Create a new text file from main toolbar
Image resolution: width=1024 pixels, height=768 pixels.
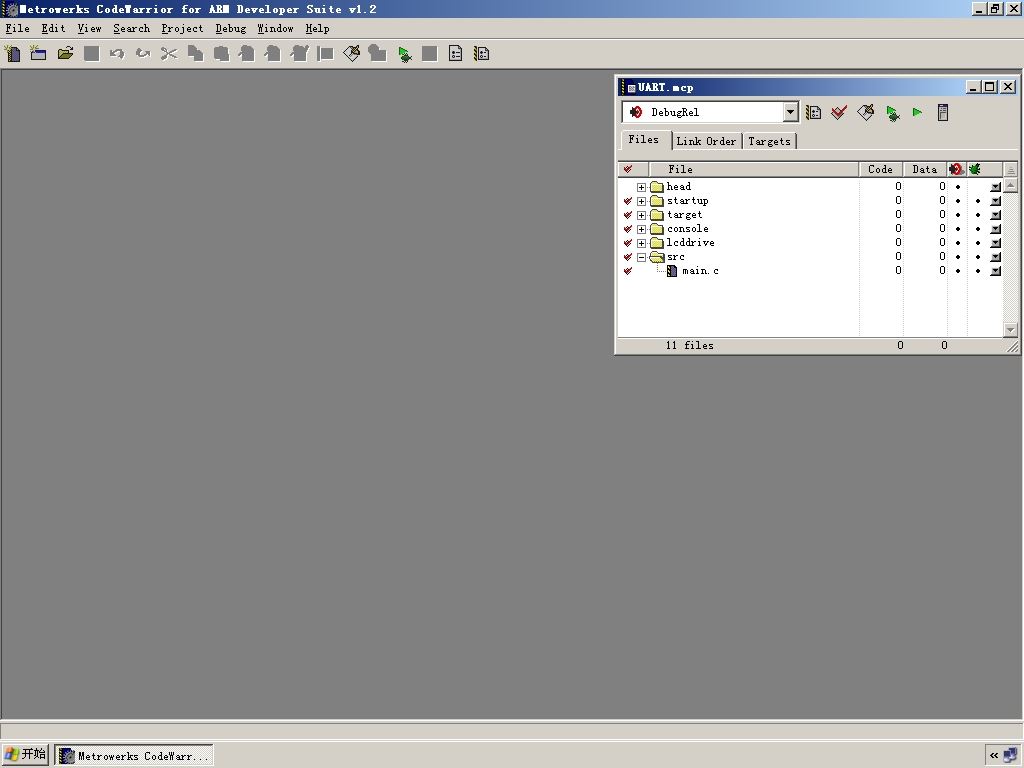13,54
